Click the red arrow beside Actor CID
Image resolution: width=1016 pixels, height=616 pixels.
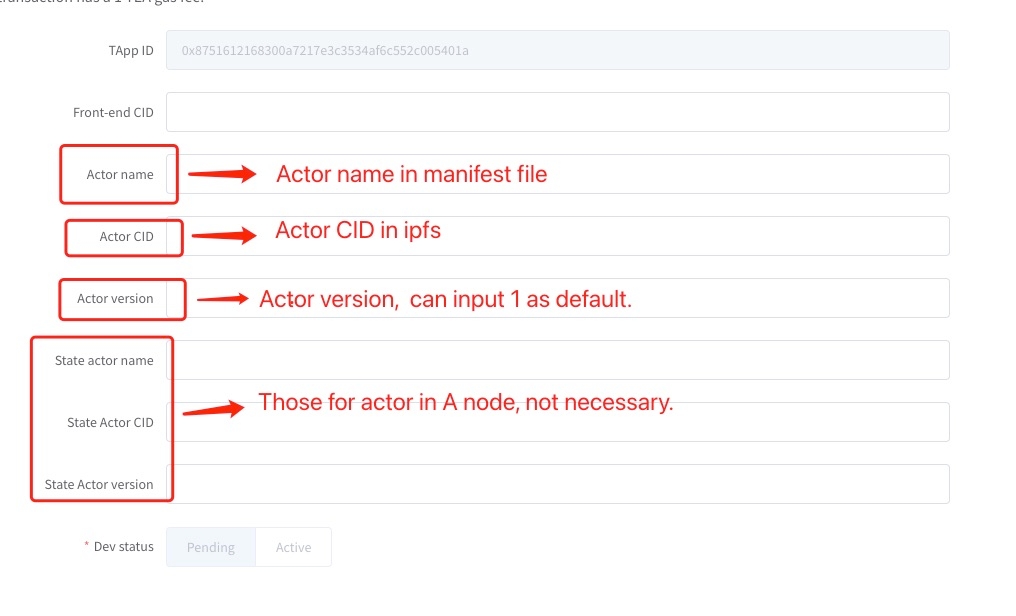tap(224, 236)
